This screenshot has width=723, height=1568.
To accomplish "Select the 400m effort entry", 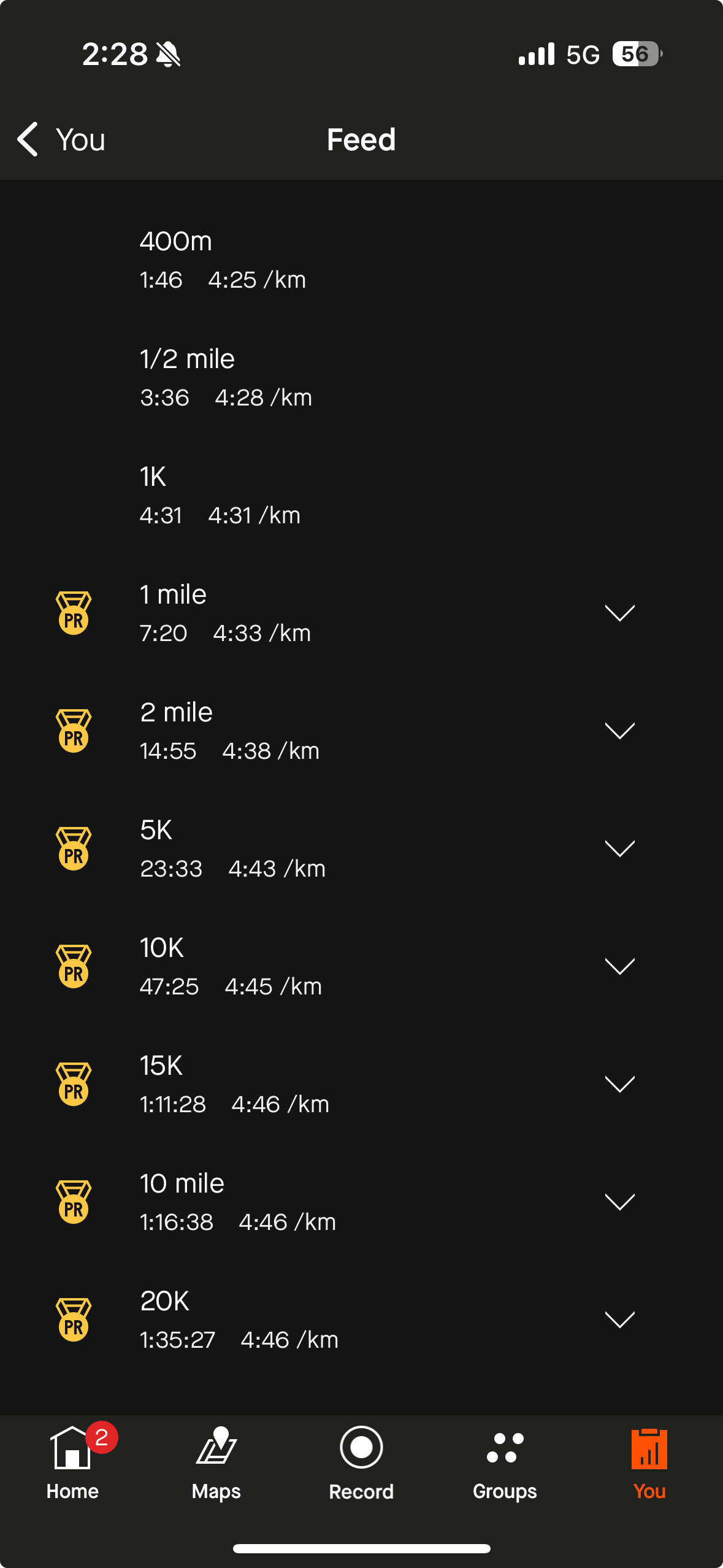I will [222, 260].
